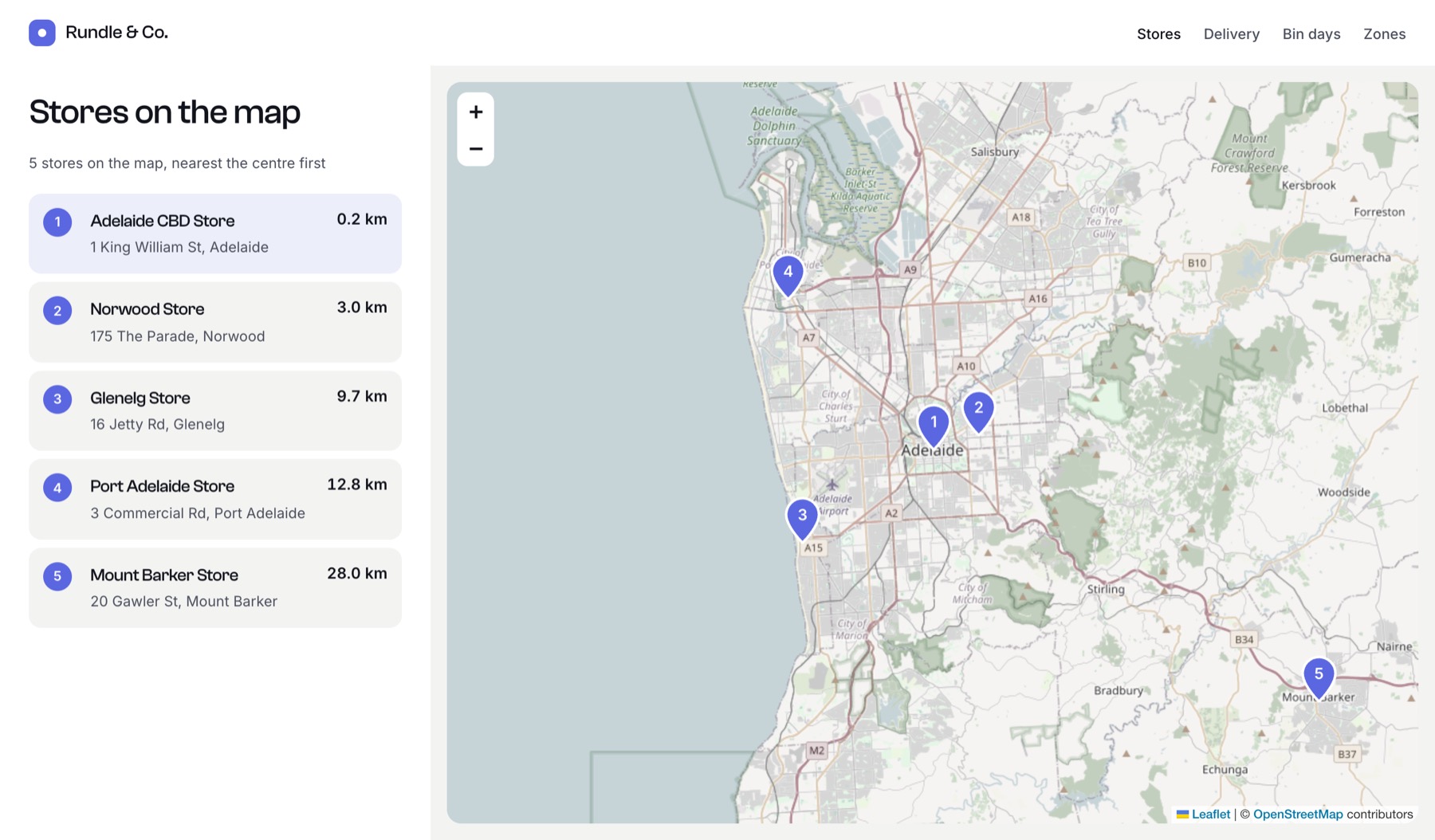
Task: Select the Norwood Store title
Action: (x=147, y=309)
